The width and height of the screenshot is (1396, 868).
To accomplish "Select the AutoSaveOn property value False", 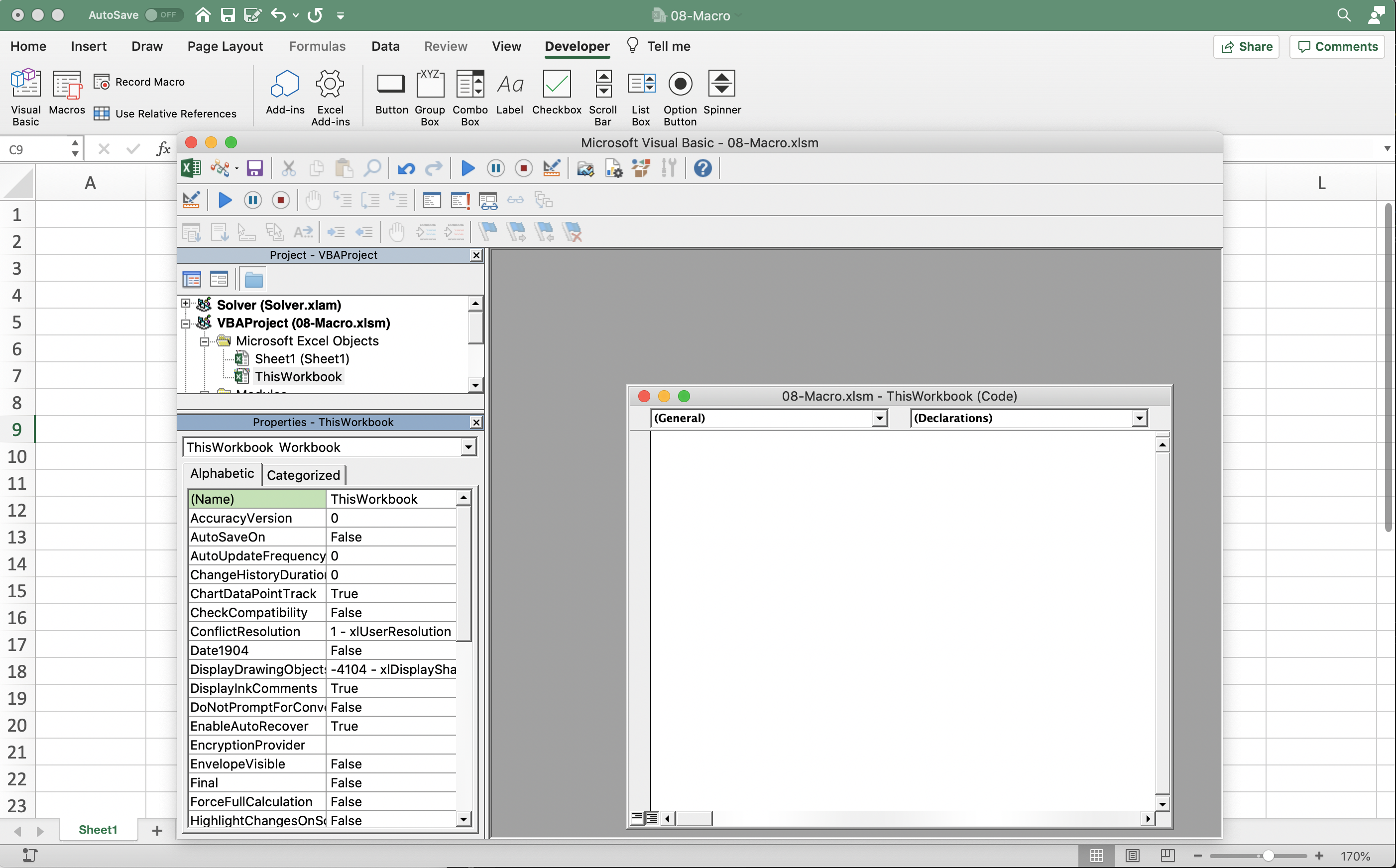I will 391,537.
